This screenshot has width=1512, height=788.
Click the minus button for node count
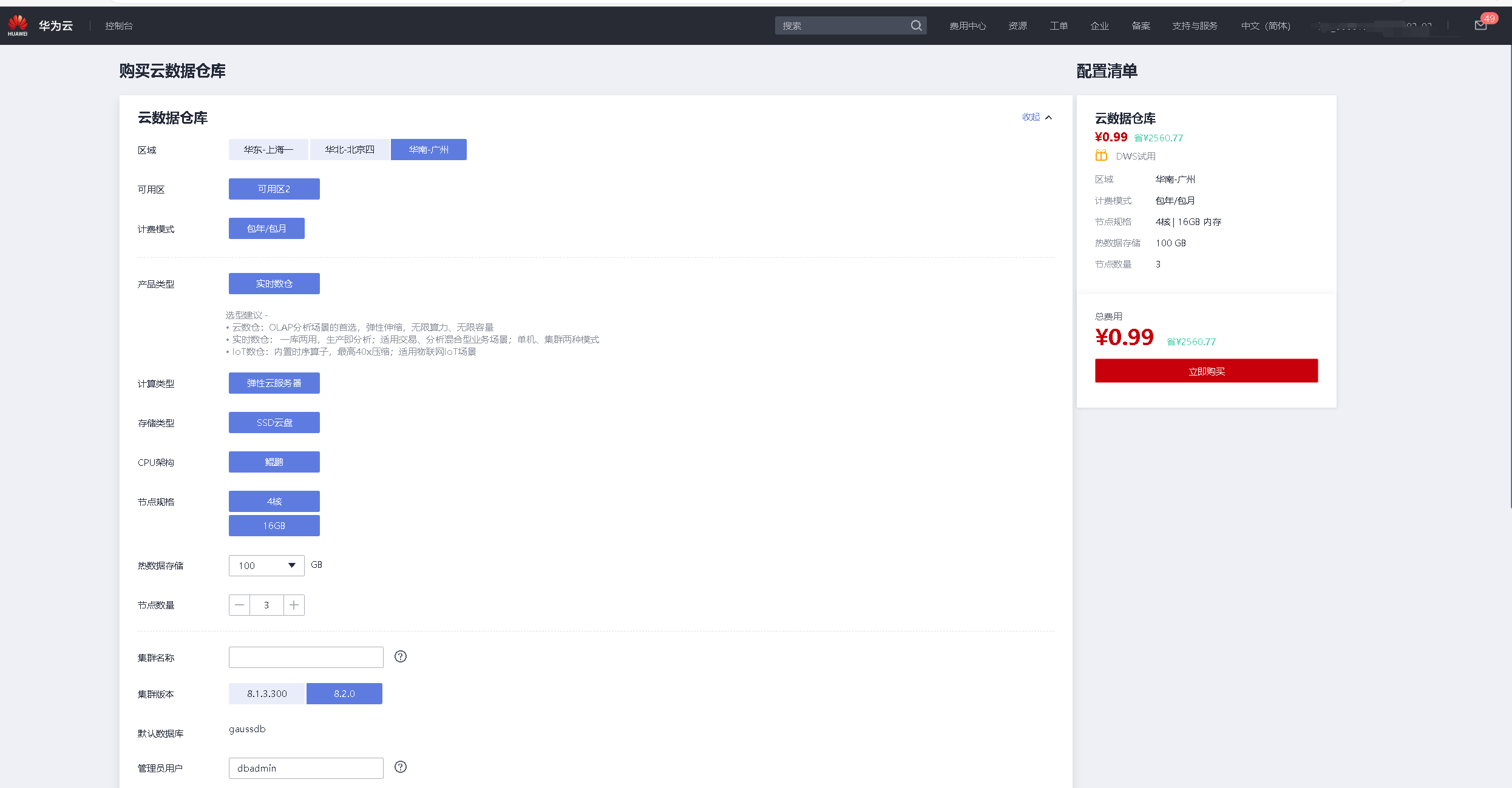(x=240, y=605)
